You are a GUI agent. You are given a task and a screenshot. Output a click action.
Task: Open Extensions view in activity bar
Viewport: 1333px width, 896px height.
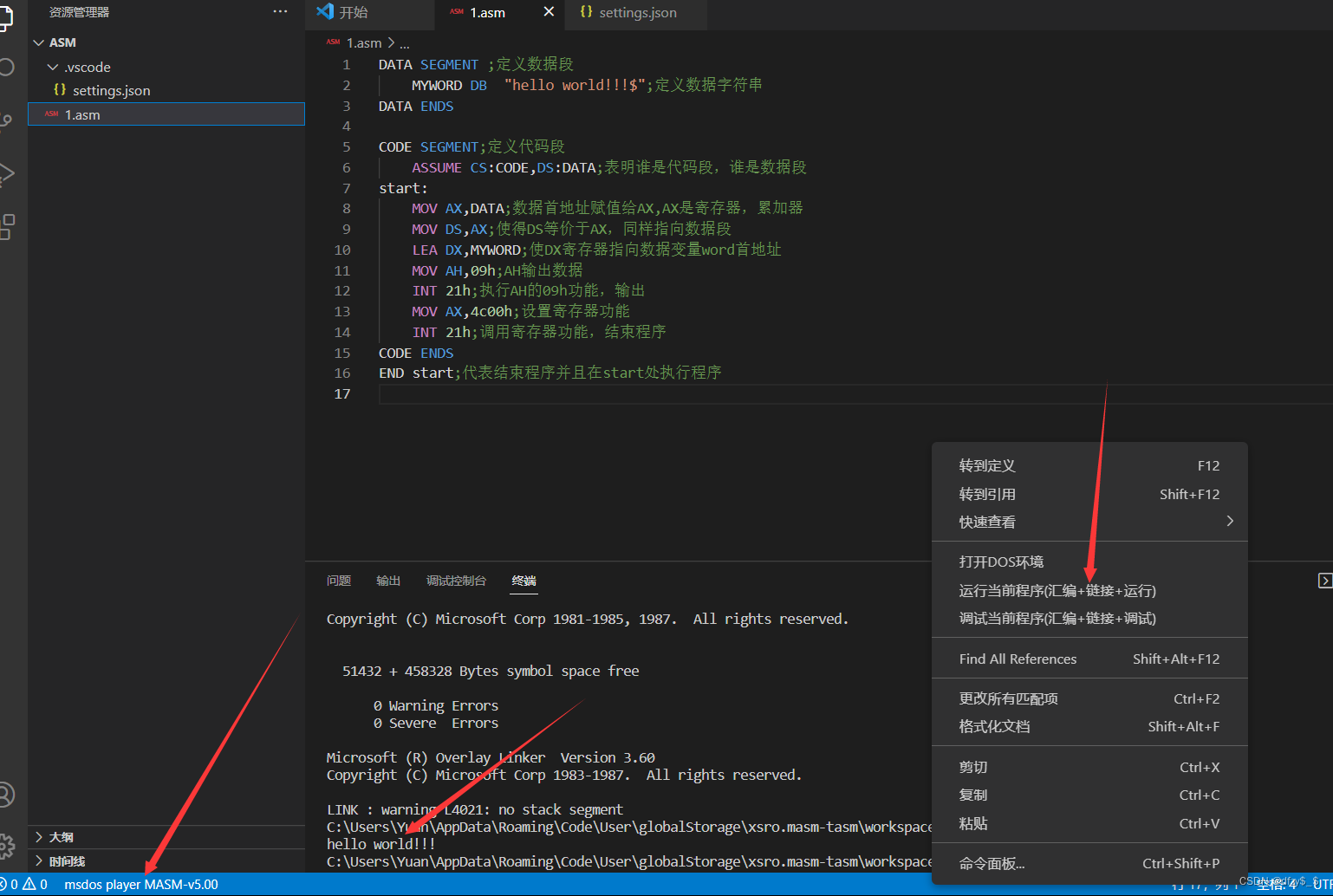tap(7, 227)
